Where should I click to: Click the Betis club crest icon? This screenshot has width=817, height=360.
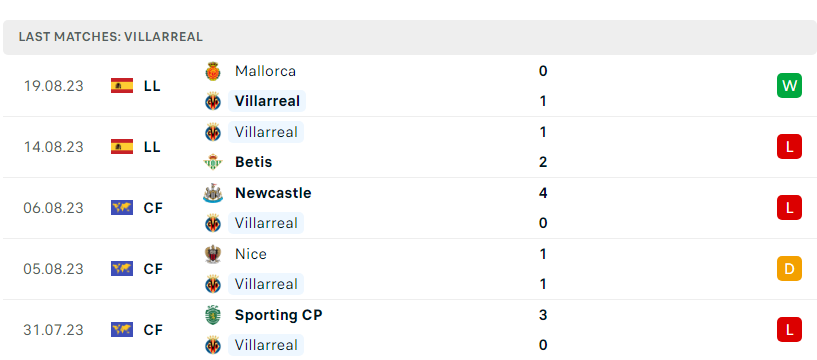(x=213, y=162)
